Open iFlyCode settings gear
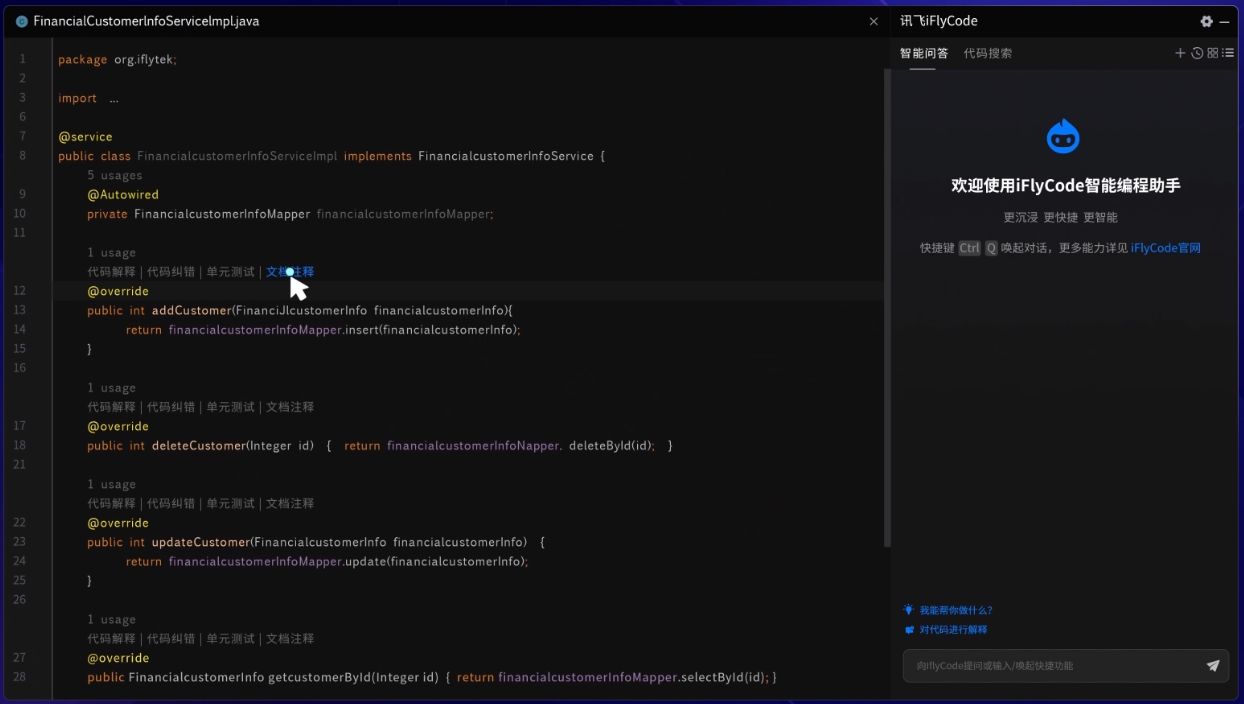Viewport: 1244px width, 704px height. 1207,21
